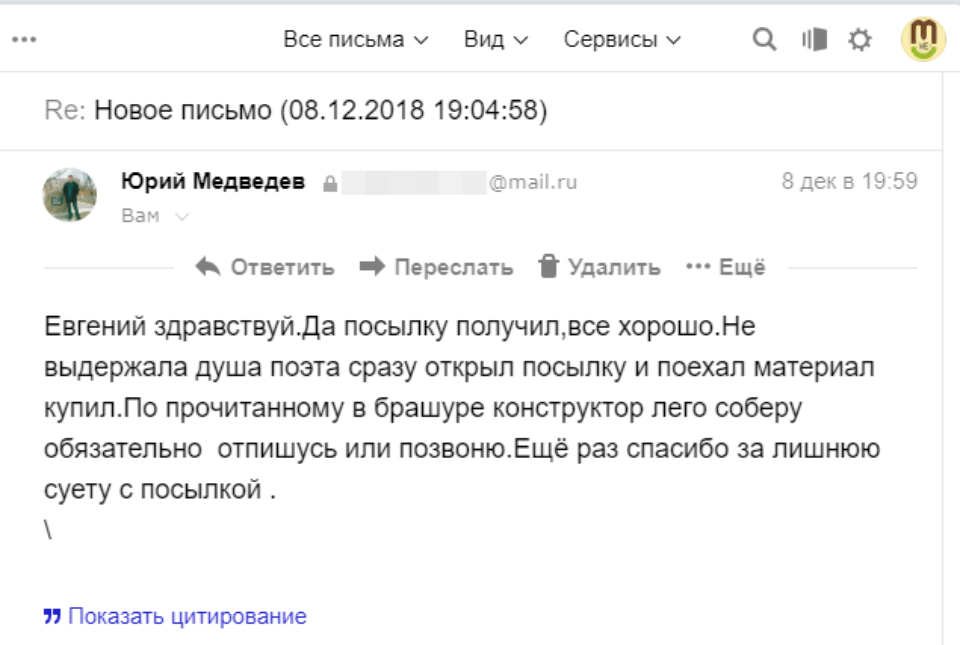
Task: Expand recipient details next to "Вам"
Action: point(181,216)
